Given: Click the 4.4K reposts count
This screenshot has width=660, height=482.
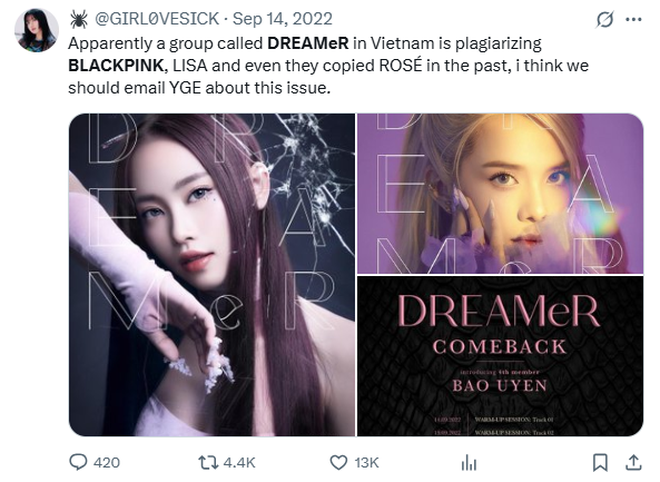Looking at the screenshot, I should [x=239, y=463].
